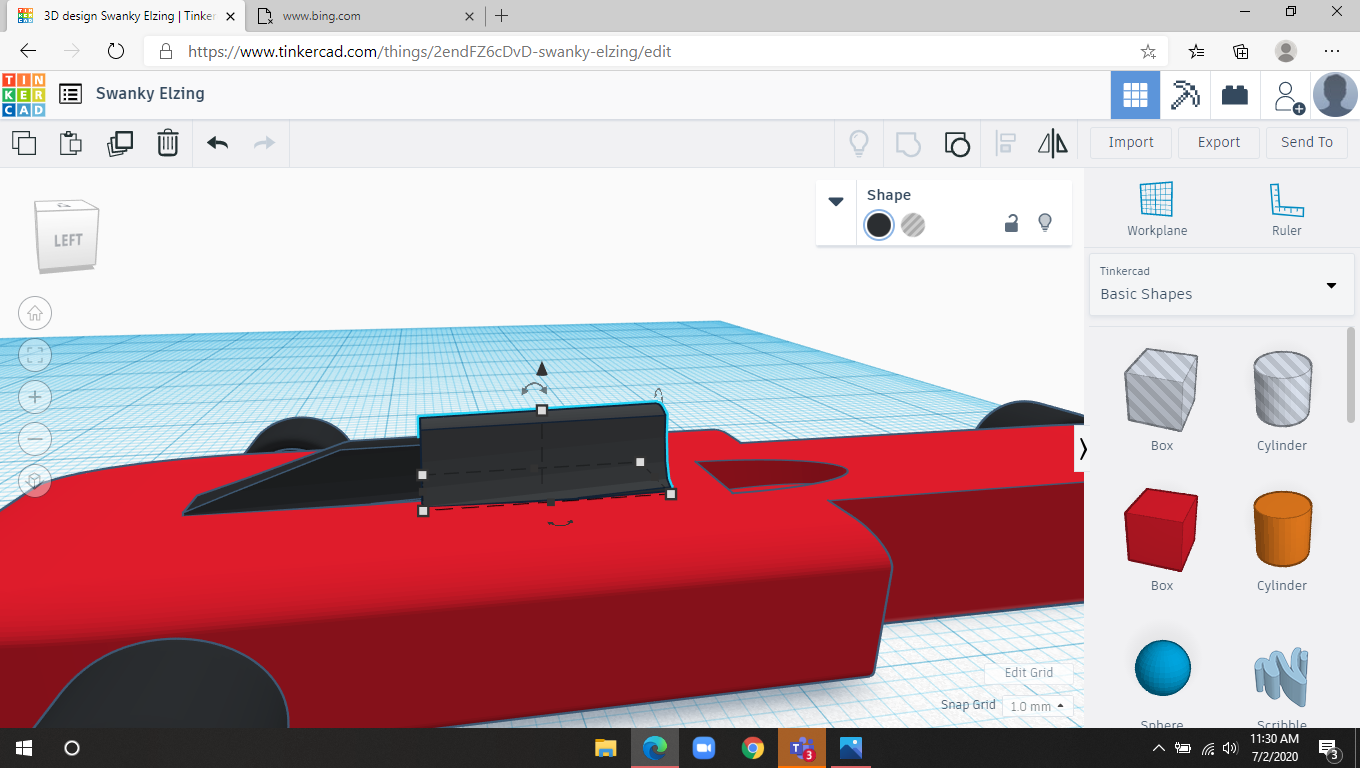Click the Workplane tool
This screenshot has height=768, width=1360.
(x=1156, y=207)
